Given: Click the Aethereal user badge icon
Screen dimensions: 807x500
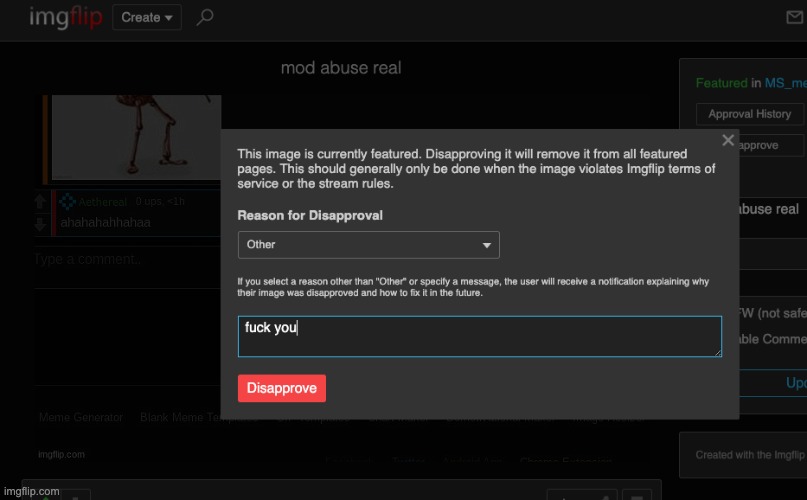Looking at the screenshot, I should click(x=67, y=202).
